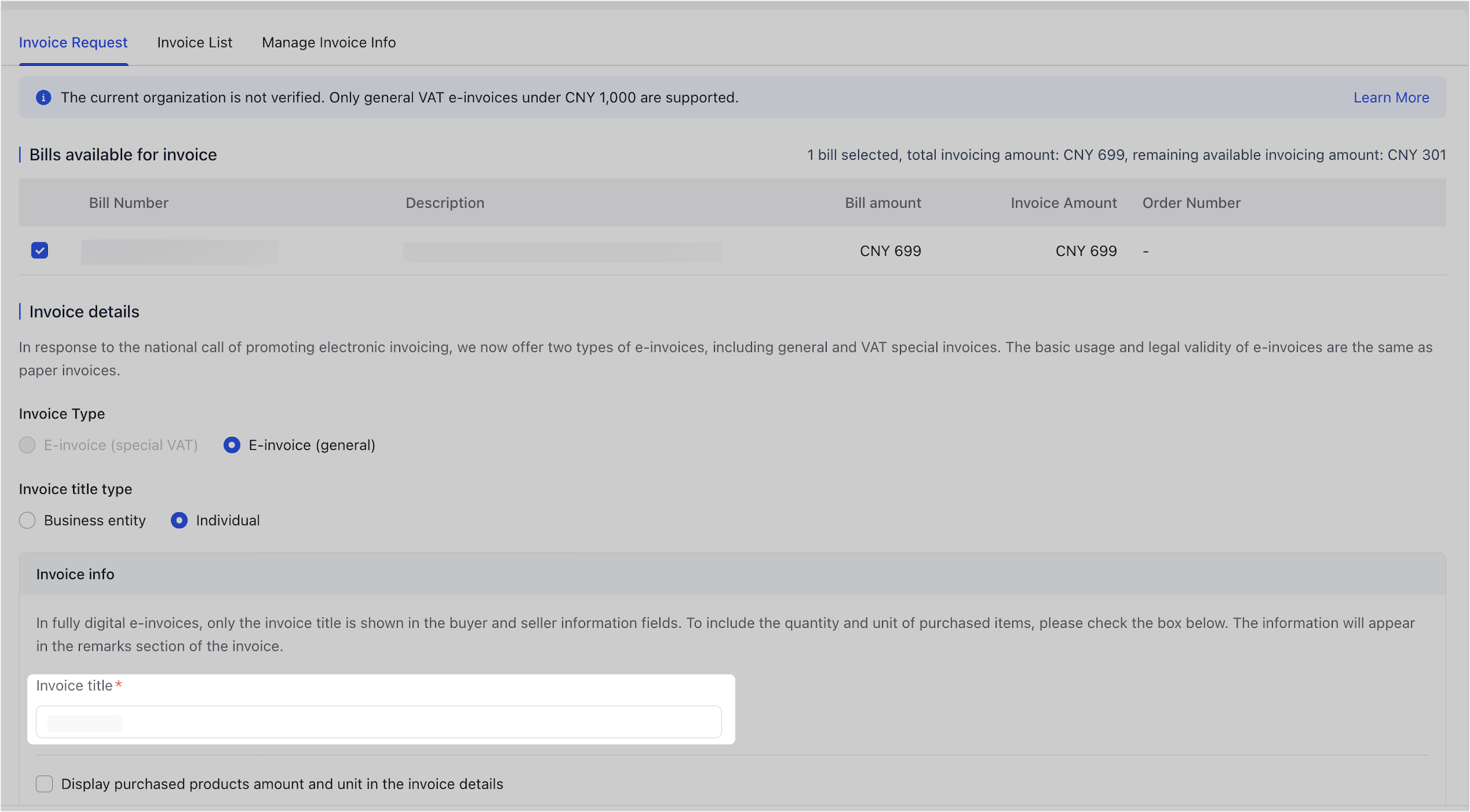Click the Order Number column header
The width and height of the screenshot is (1470, 812).
point(1191,203)
